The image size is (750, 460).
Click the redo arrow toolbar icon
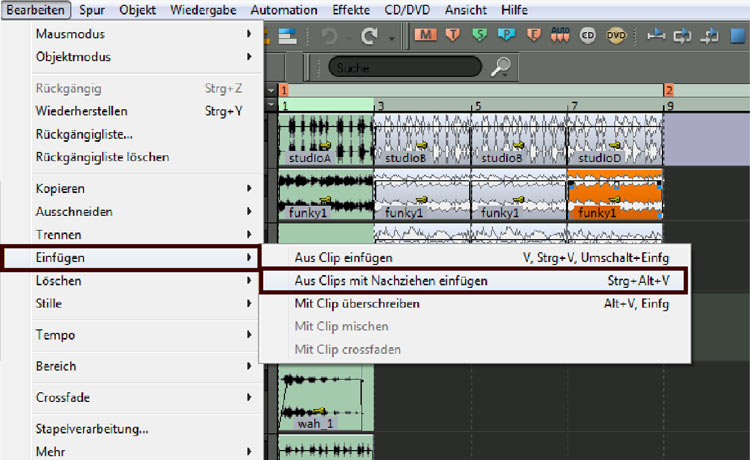(369, 36)
